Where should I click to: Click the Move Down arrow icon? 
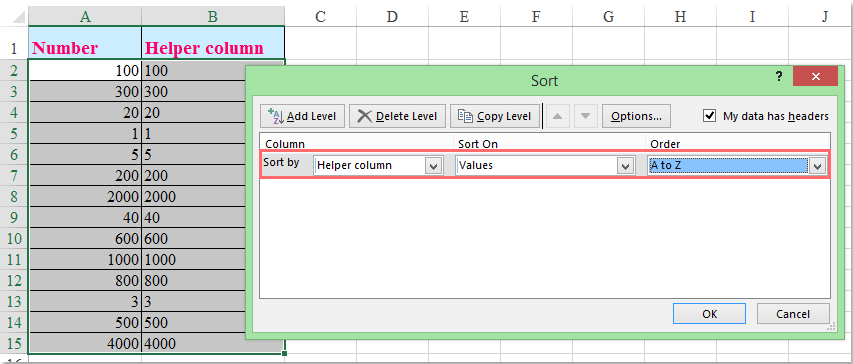[585, 116]
